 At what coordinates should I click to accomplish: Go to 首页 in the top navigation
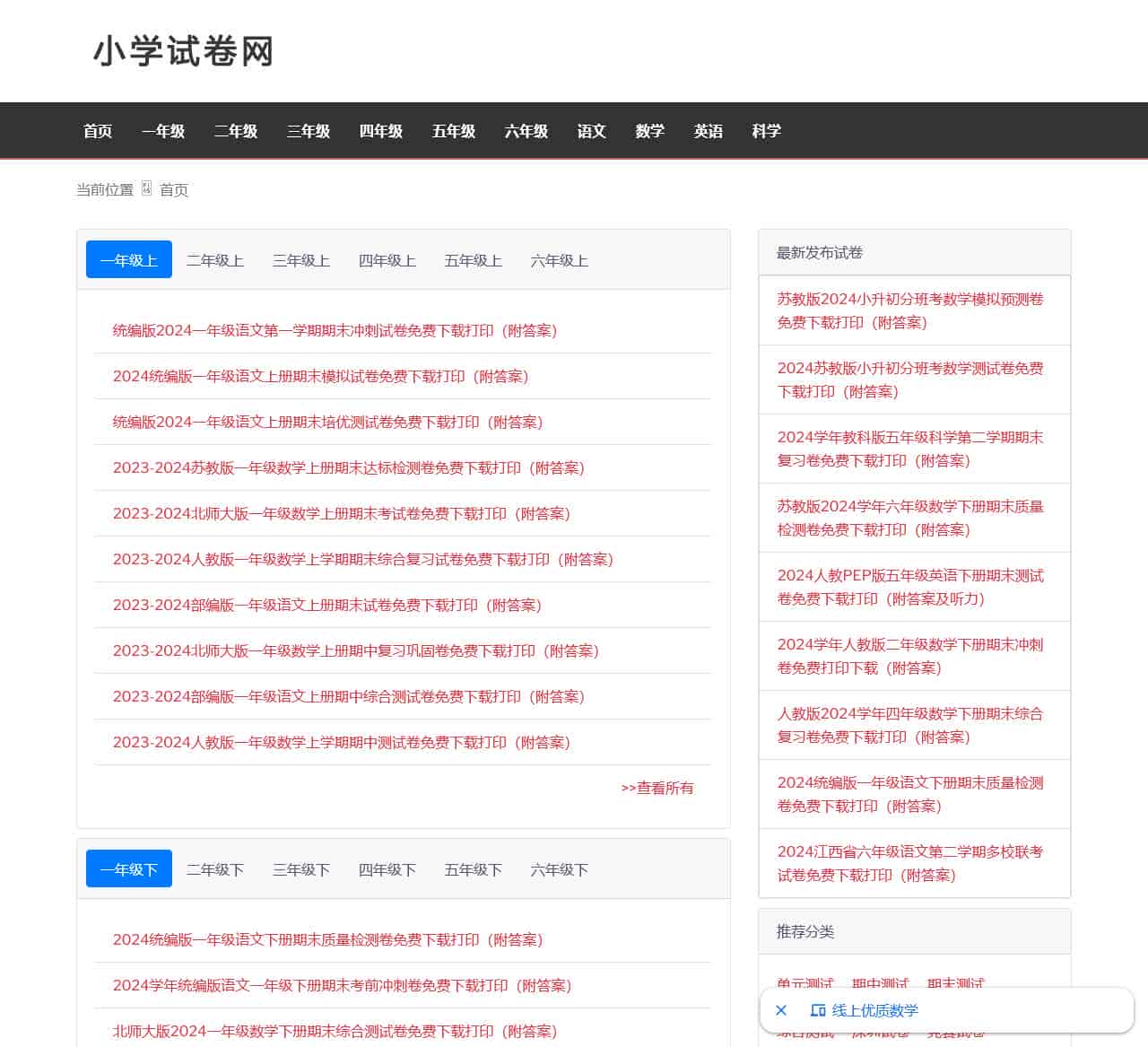97,131
